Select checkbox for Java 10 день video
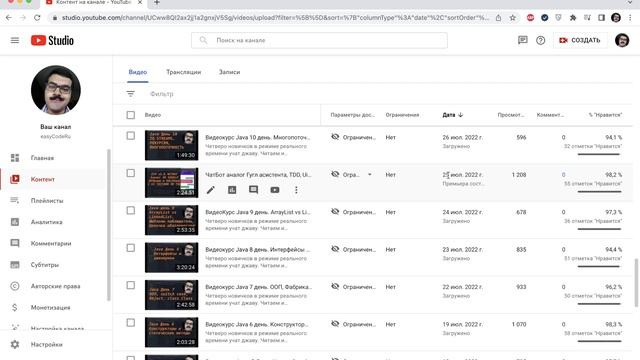Image resolution: width=640 pixels, height=360 pixels. tap(131, 136)
